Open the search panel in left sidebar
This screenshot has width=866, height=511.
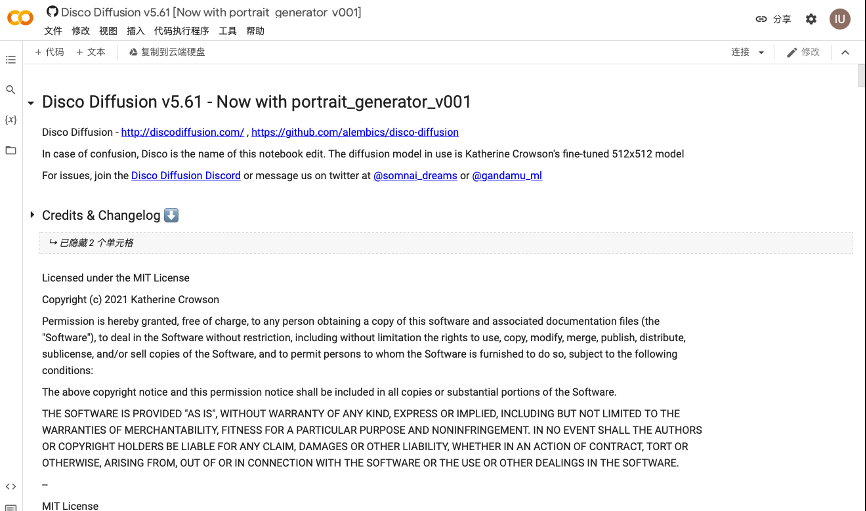(10, 89)
